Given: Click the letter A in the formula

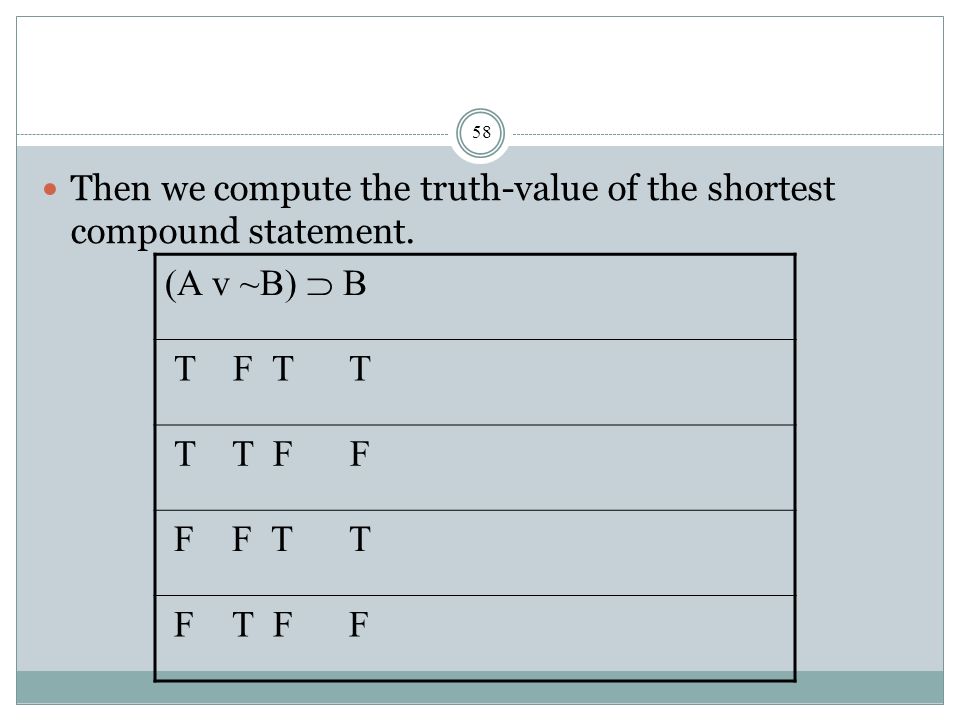Looking at the screenshot, I should (x=190, y=284).
